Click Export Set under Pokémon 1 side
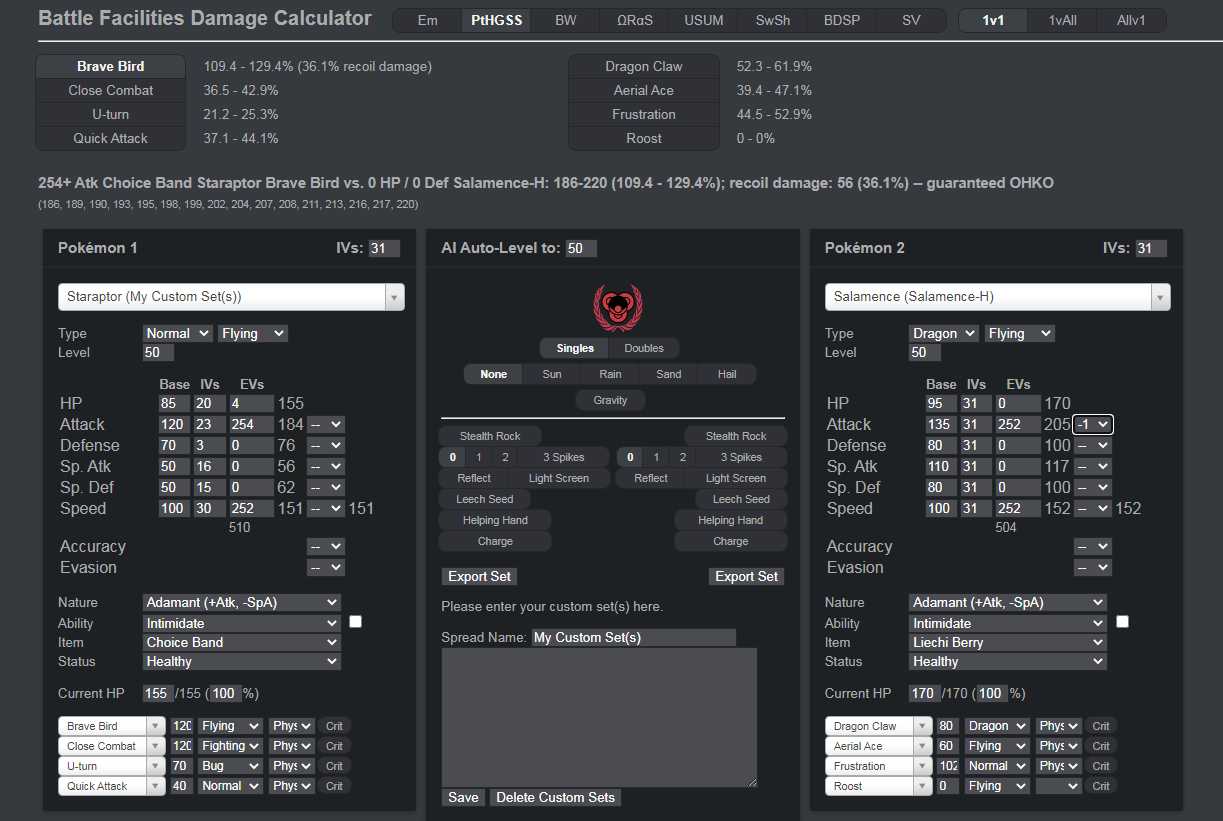Image resolution: width=1223 pixels, height=821 pixels. click(x=480, y=577)
